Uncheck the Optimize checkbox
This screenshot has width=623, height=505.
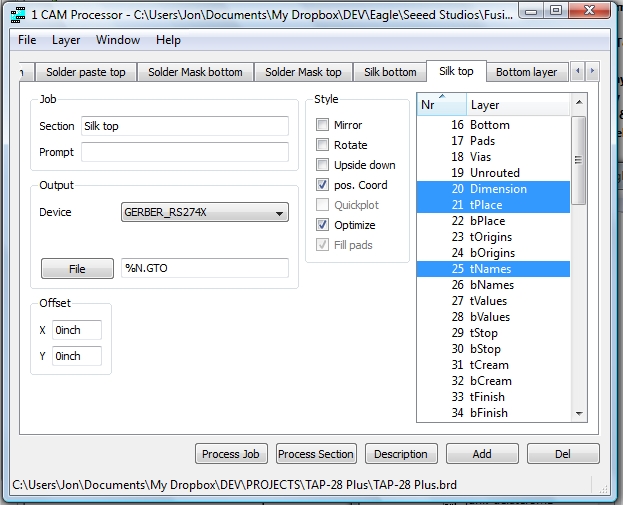[x=322, y=225]
